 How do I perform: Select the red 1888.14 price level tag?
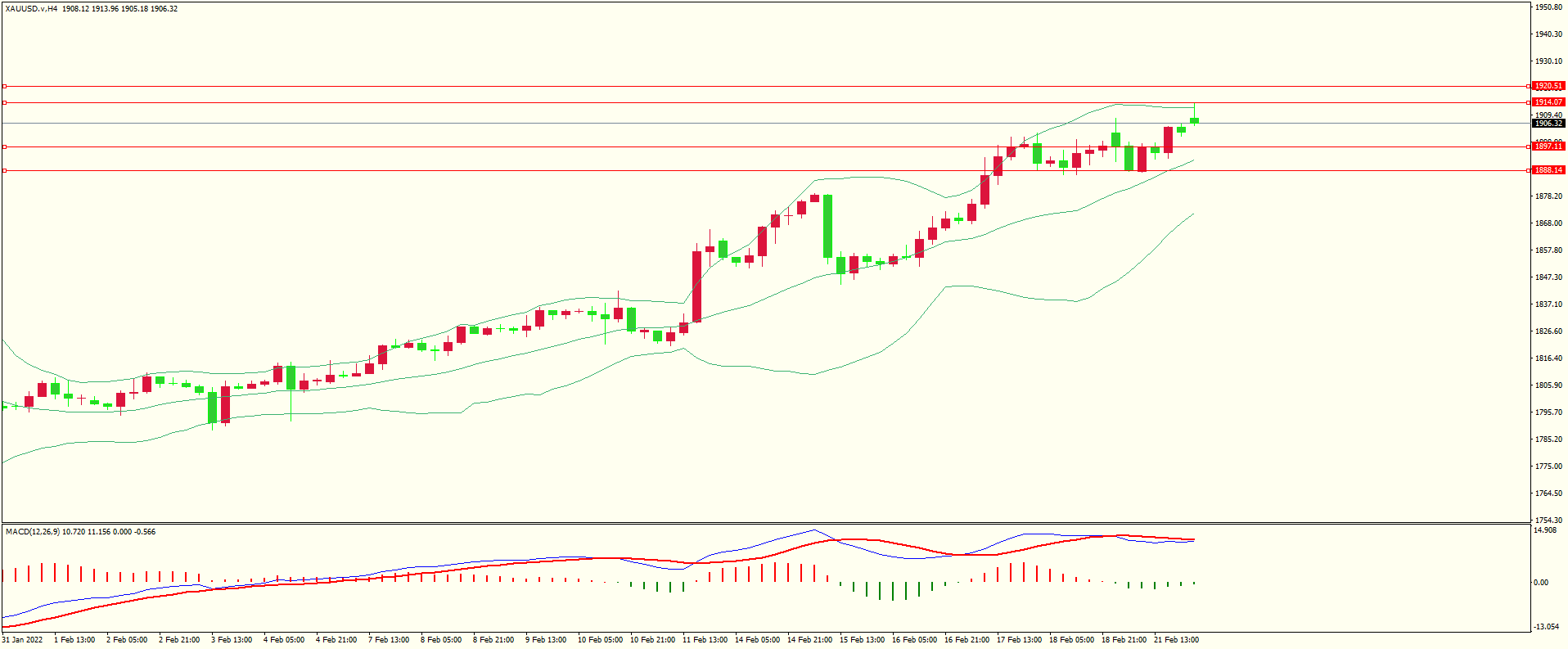1548,170
